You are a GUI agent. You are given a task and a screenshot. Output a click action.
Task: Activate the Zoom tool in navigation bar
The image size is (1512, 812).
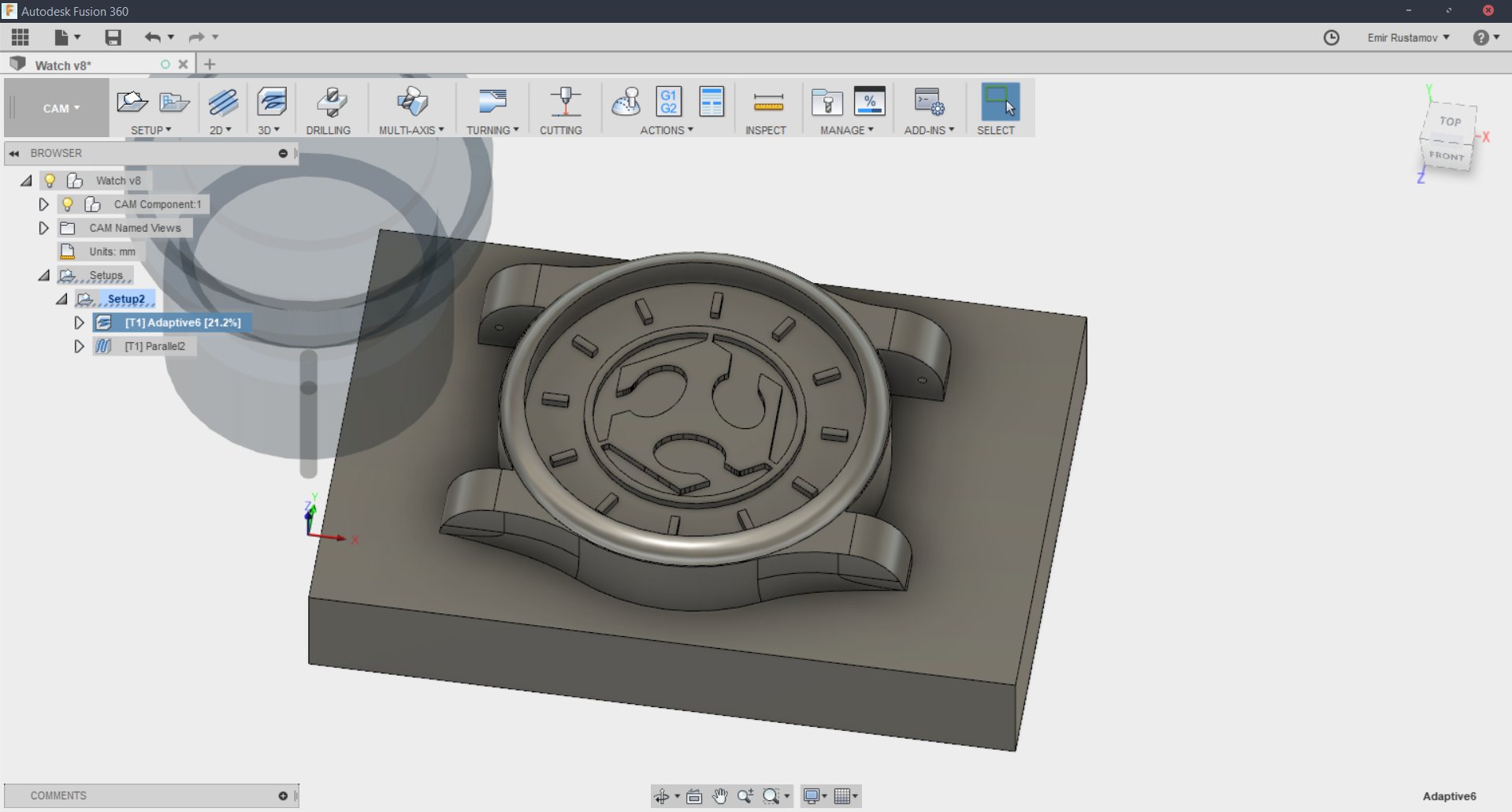pyautogui.click(x=745, y=796)
